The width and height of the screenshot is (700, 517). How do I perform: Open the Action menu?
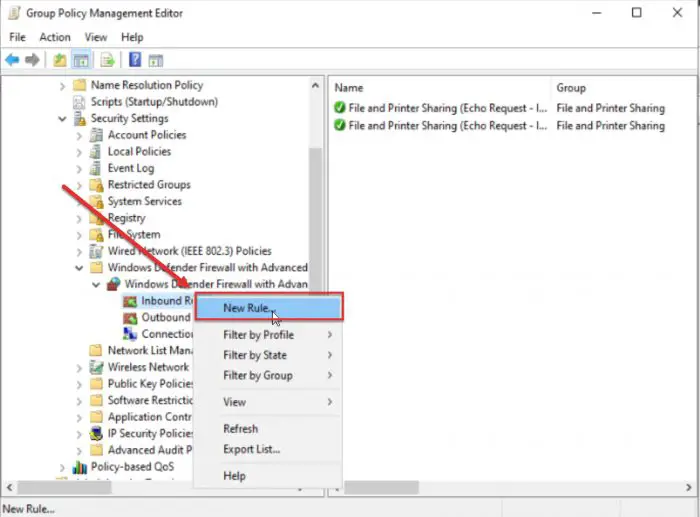55,37
